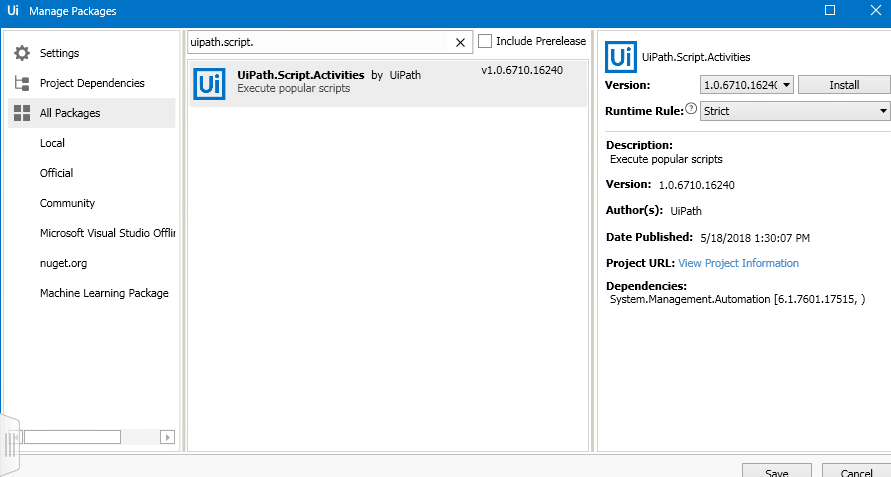Click the UiPath.Script.Activities package icon in results
The image size is (891, 477).
(x=209, y=84)
